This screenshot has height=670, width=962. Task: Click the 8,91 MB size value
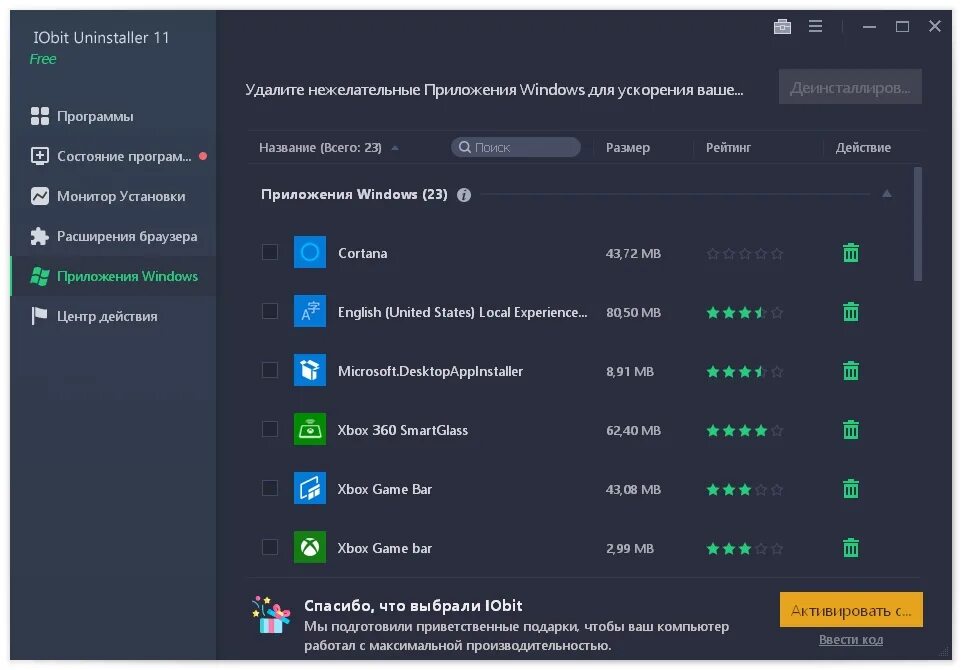630,371
